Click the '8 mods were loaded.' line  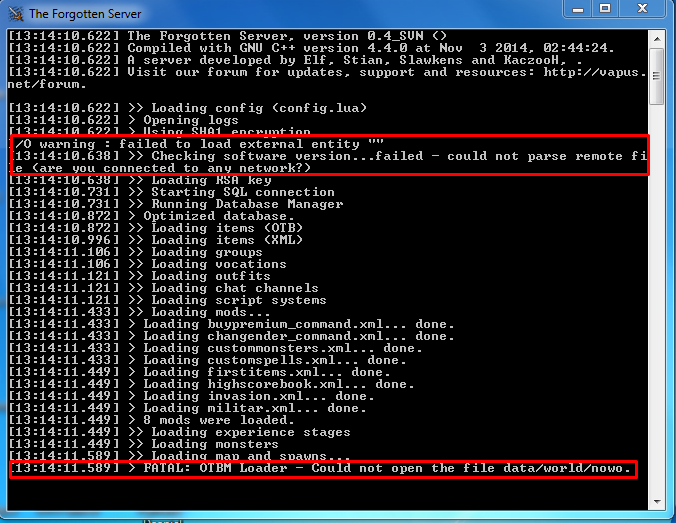(152, 420)
